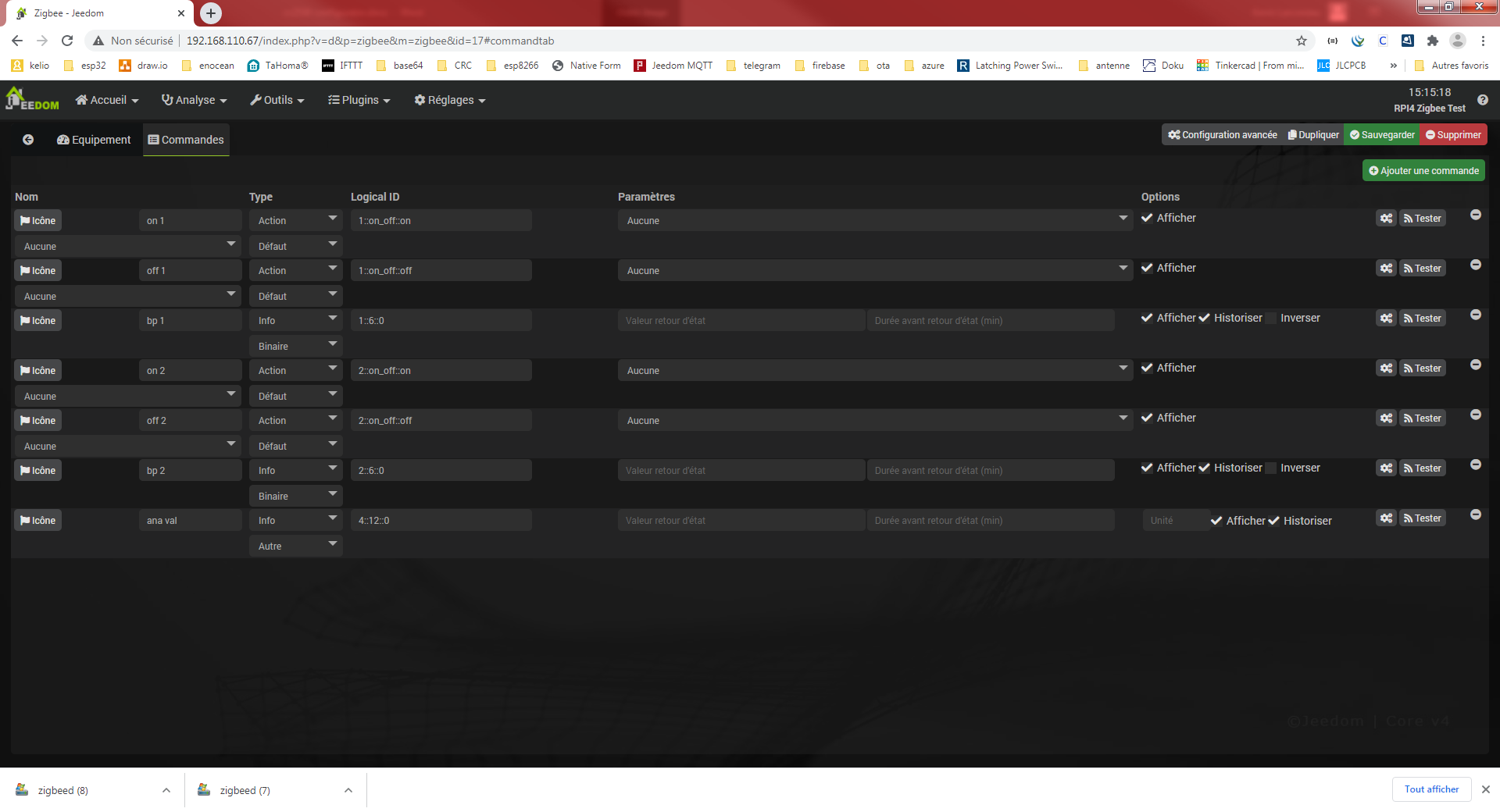The width and height of the screenshot is (1500, 812).
Task: Open advanced settings gear for on 1
Action: point(1386,219)
